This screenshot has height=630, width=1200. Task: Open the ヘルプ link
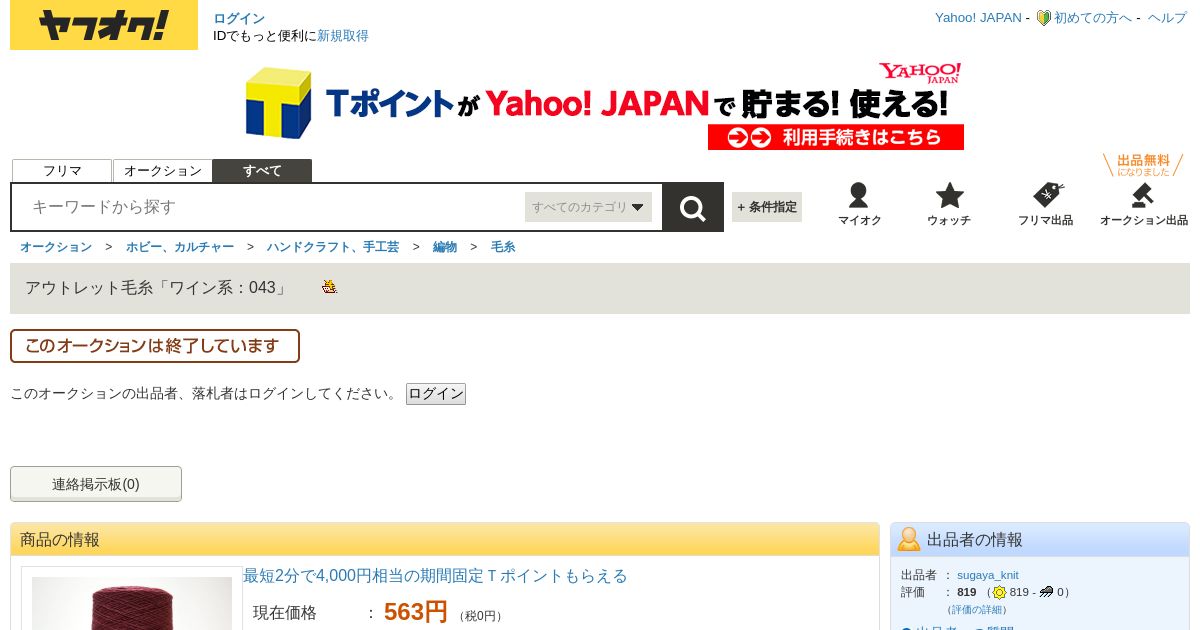(x=1167, y=18)
